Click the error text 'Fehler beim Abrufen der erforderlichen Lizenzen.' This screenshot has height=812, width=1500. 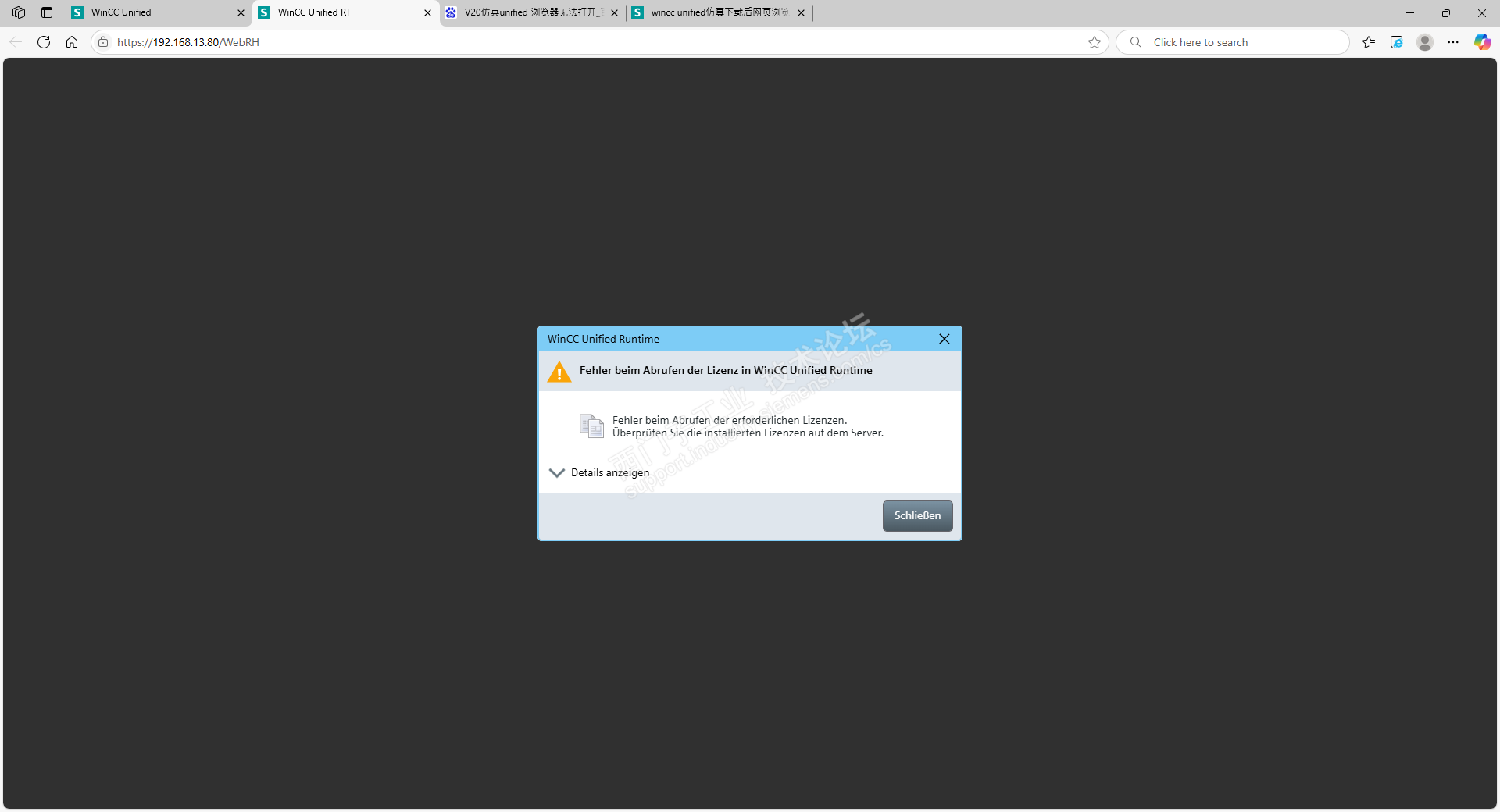(x=730, y=420)
